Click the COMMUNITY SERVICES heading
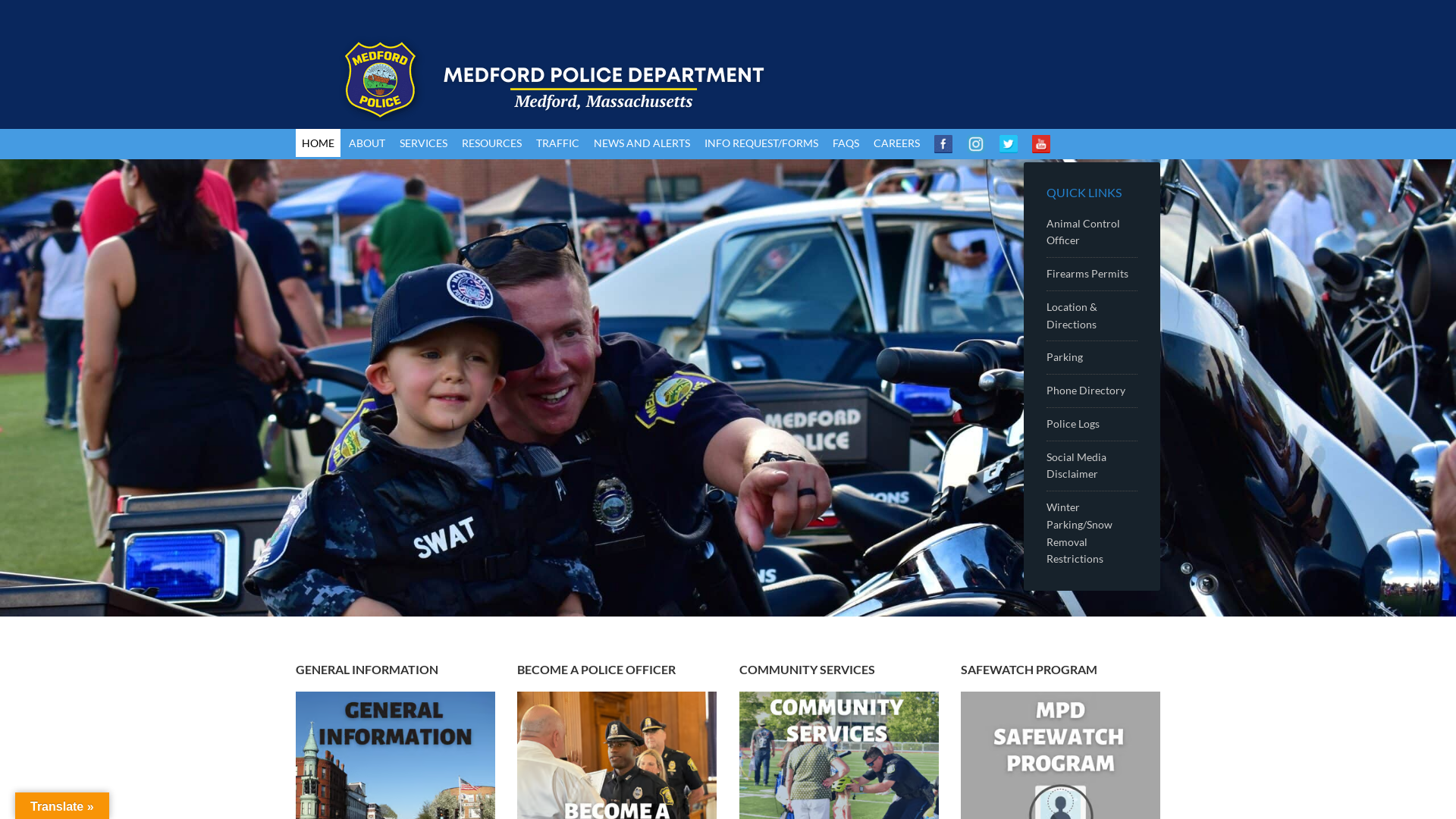This screenshot has width=1456, height=819. click(x=807, y=670)
